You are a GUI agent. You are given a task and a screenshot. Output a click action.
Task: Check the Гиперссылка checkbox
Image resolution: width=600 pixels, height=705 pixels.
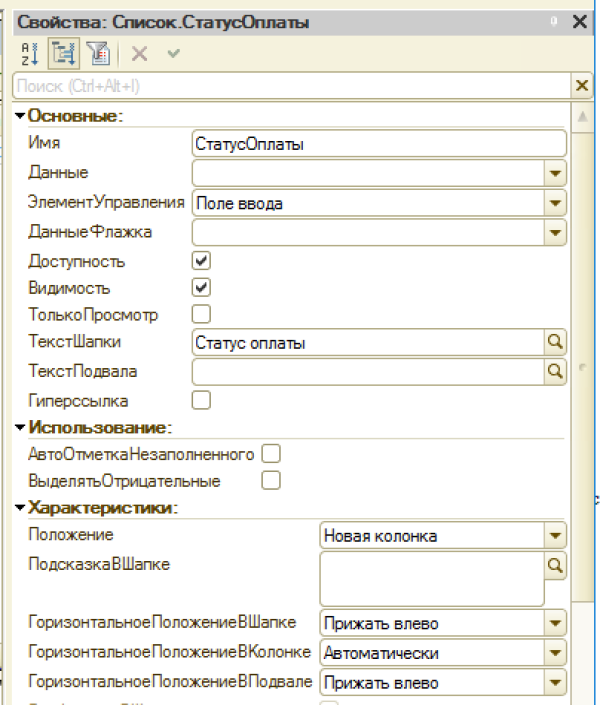point(201,400)
